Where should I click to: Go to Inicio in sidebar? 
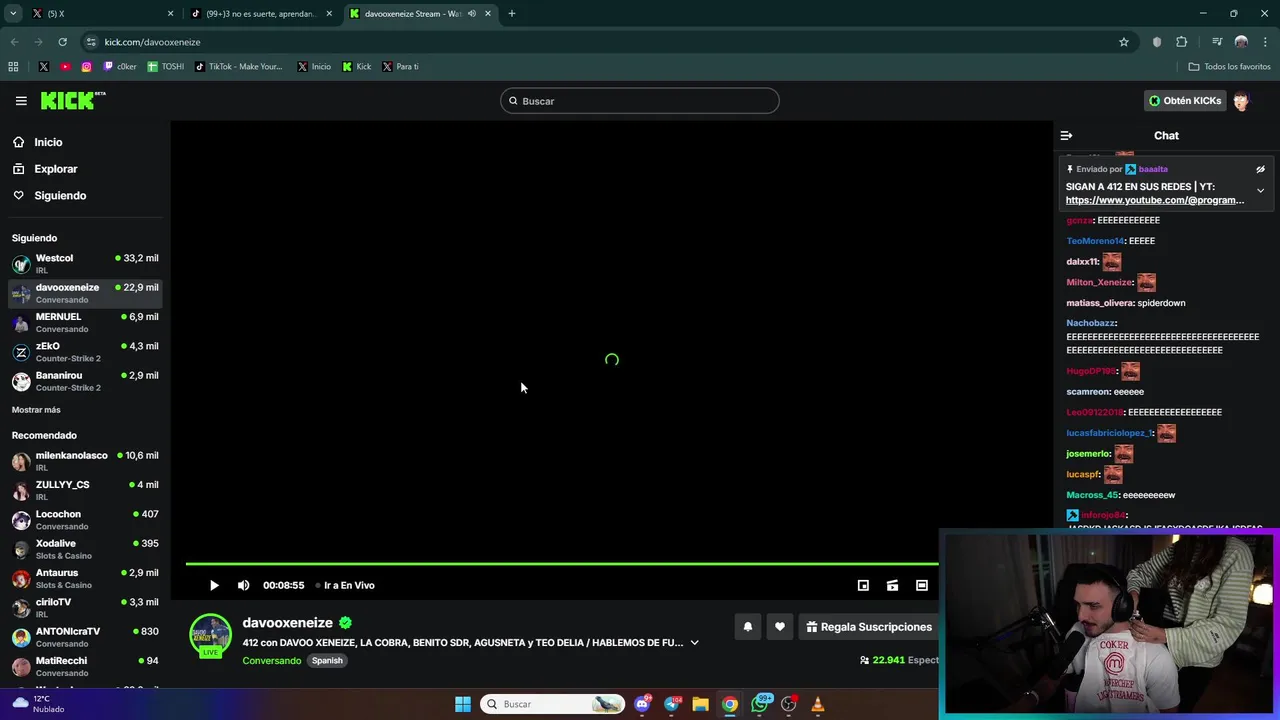coord(47,142)
